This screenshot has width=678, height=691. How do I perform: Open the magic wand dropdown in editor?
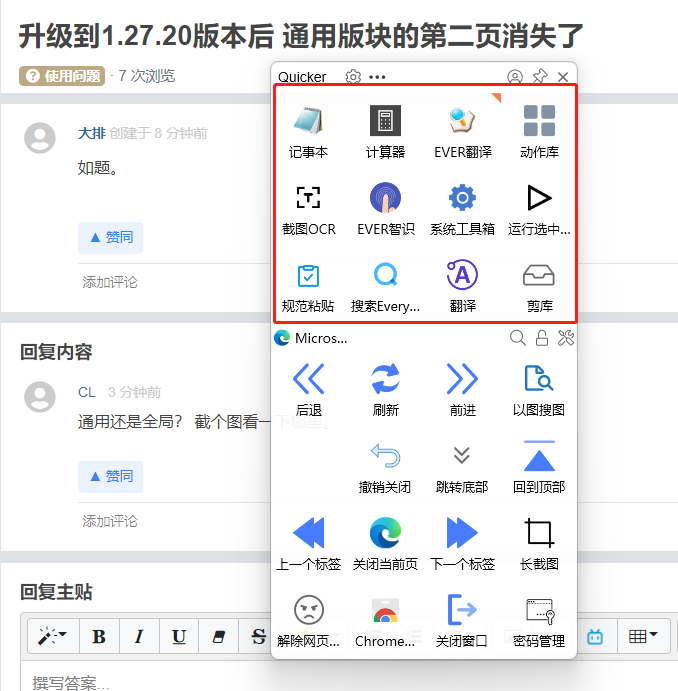(53, 636)
